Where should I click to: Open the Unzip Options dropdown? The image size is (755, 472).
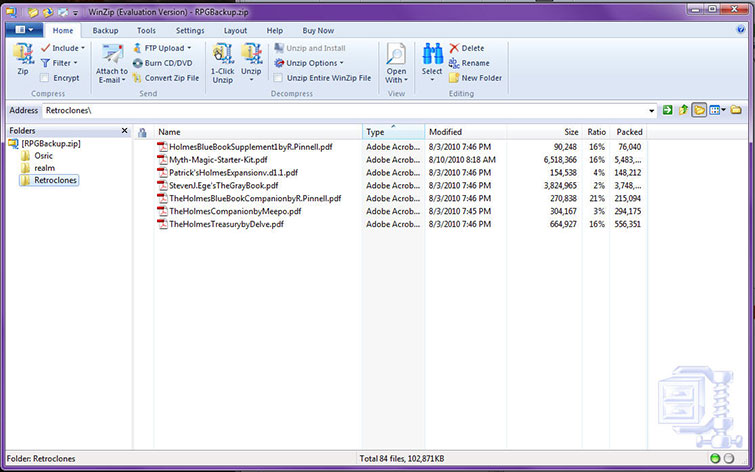click(x=309, y=63)
